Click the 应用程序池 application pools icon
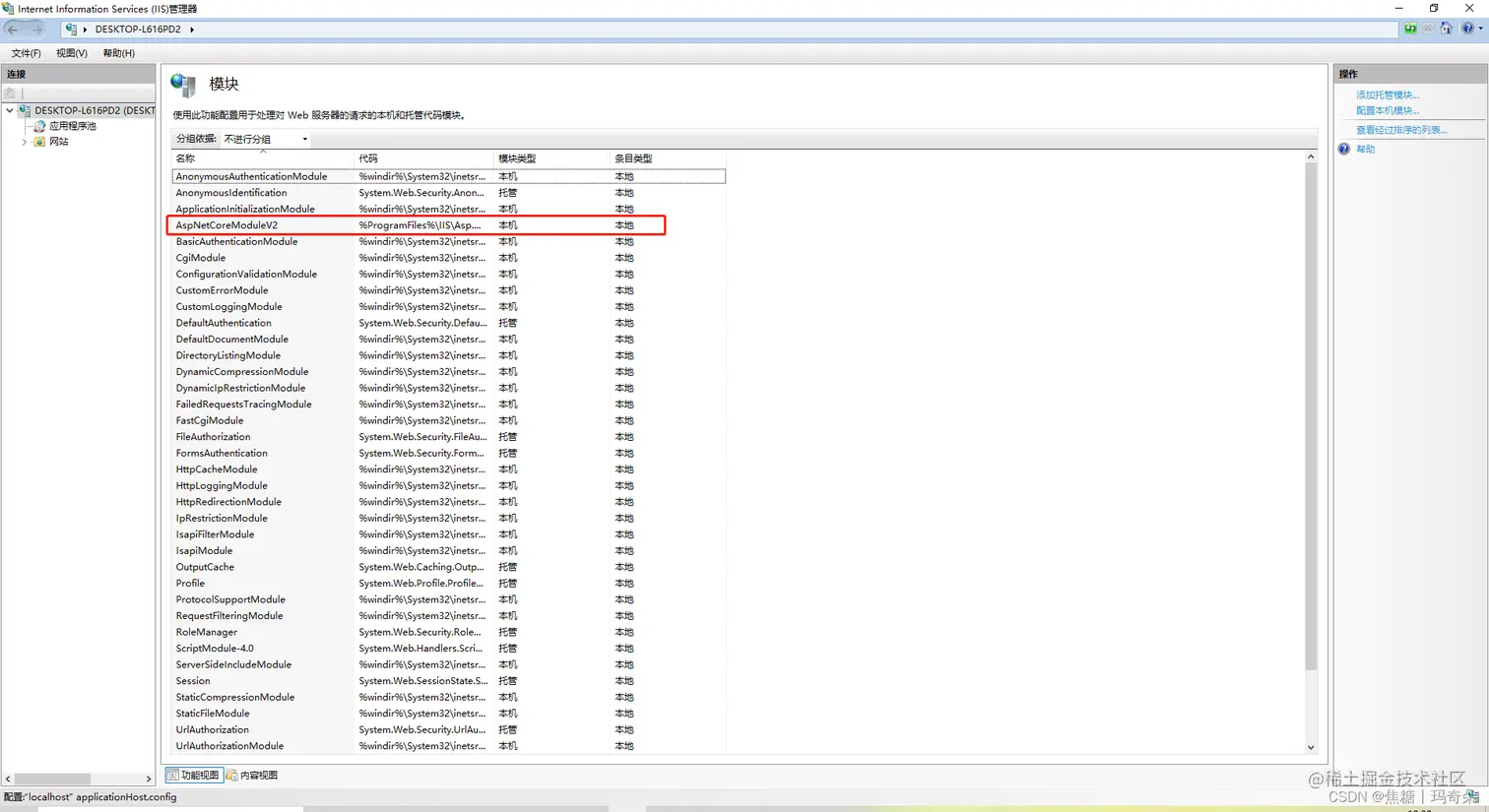The height and width of the screenshot is (812, 1489). [39, 126]
